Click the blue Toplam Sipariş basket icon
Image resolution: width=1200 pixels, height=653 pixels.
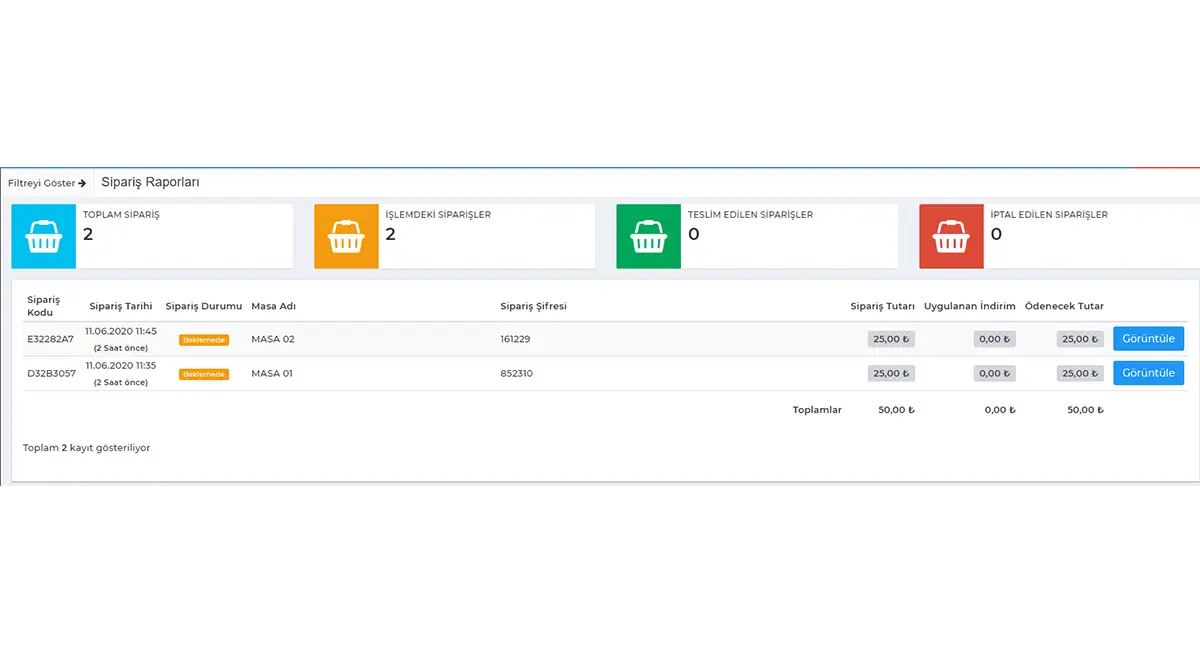click(x=44, y=237)
